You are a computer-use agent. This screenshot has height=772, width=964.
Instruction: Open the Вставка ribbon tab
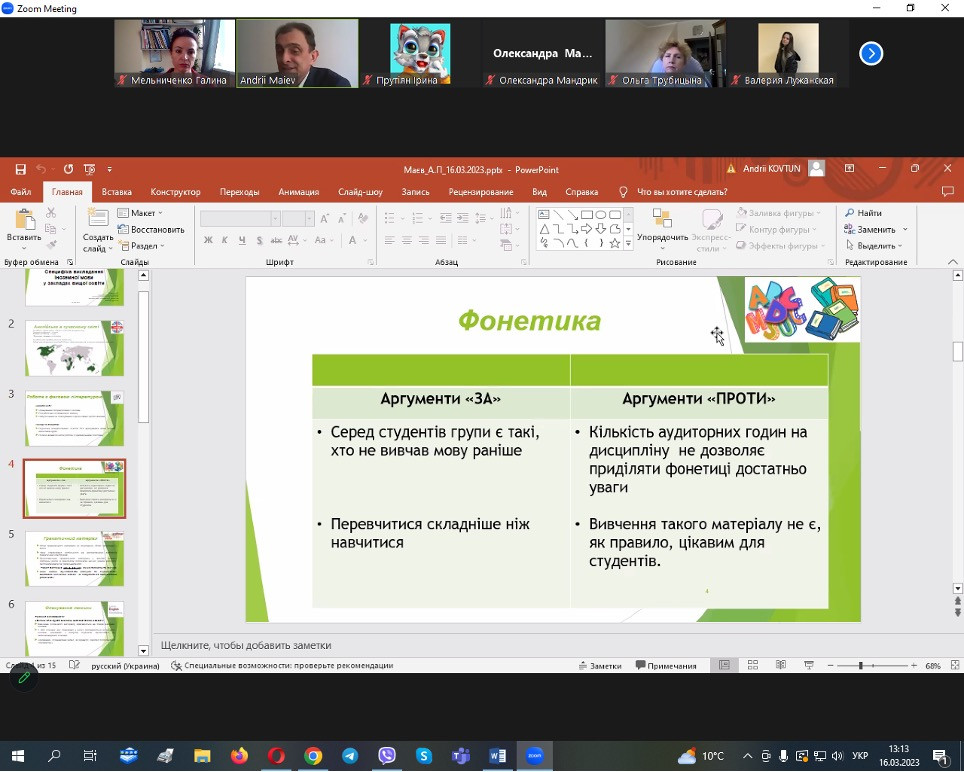(116, 192)
